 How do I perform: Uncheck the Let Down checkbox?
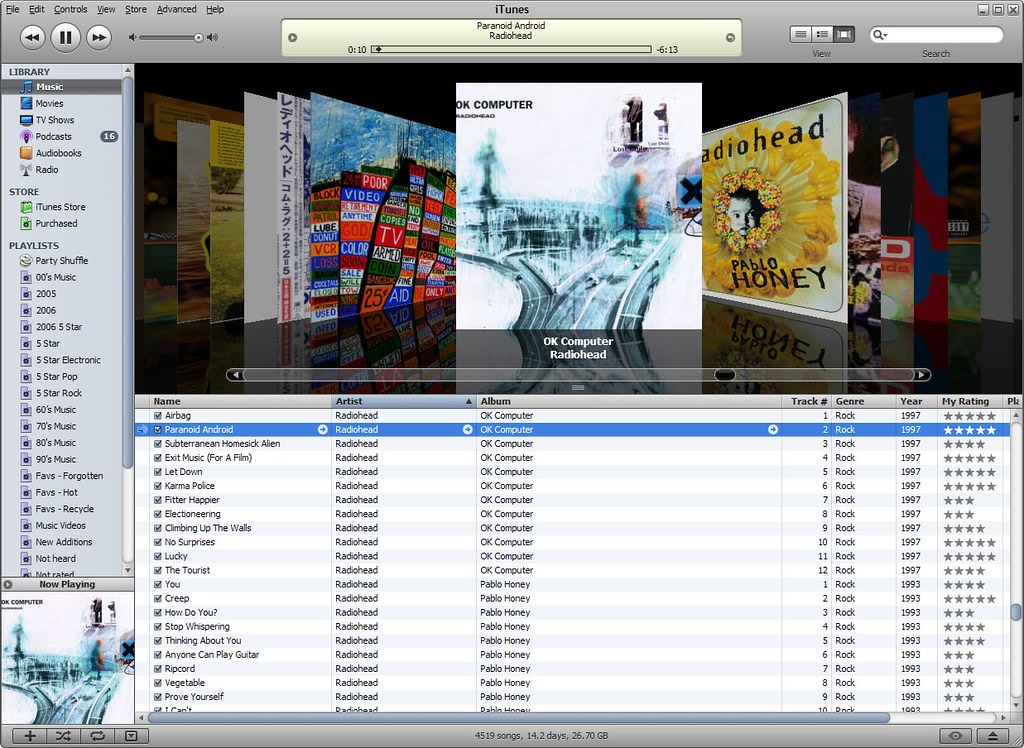click(157, 472)
